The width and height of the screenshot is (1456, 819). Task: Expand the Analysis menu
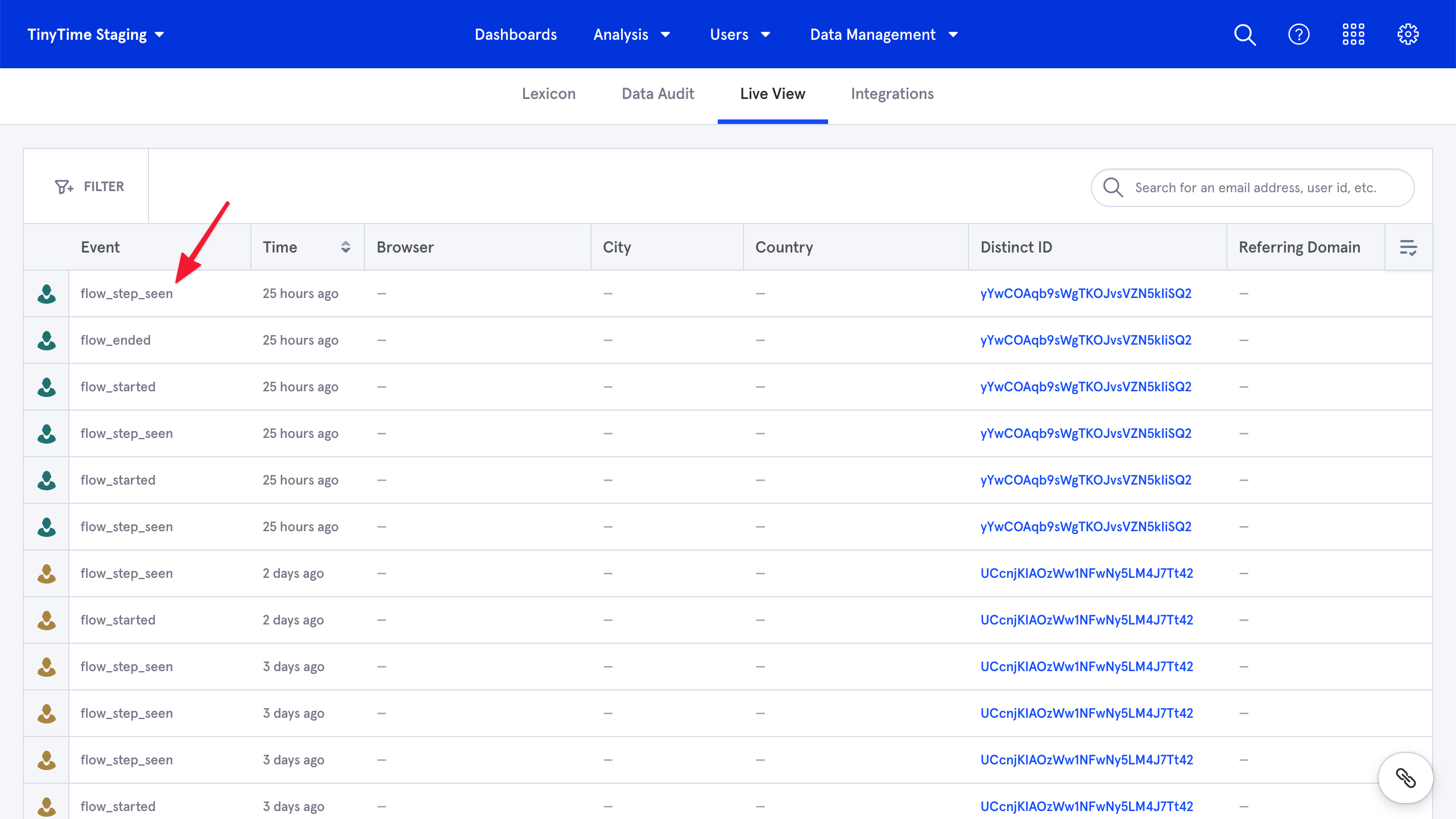point(632,35)
